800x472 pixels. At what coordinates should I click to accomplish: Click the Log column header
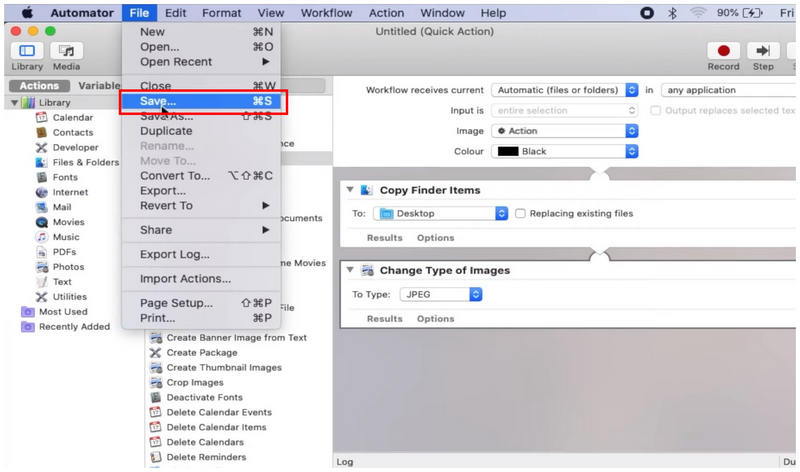[x=345, y=462]
